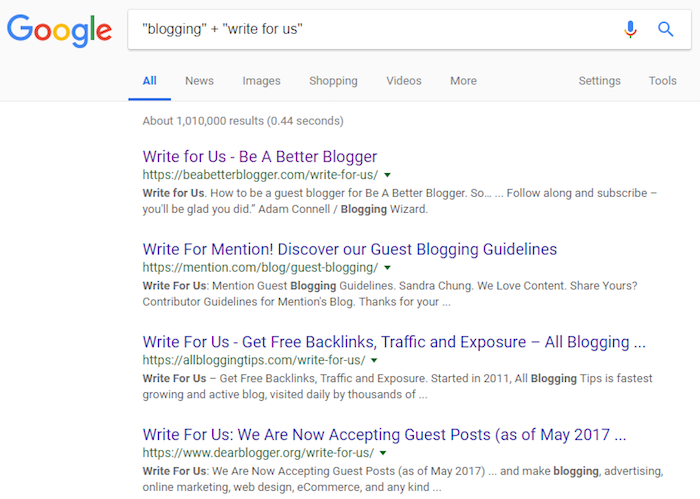700x499 pixels.
Task: Start voice search with microphone icon
Action: (x=630, y=29)
